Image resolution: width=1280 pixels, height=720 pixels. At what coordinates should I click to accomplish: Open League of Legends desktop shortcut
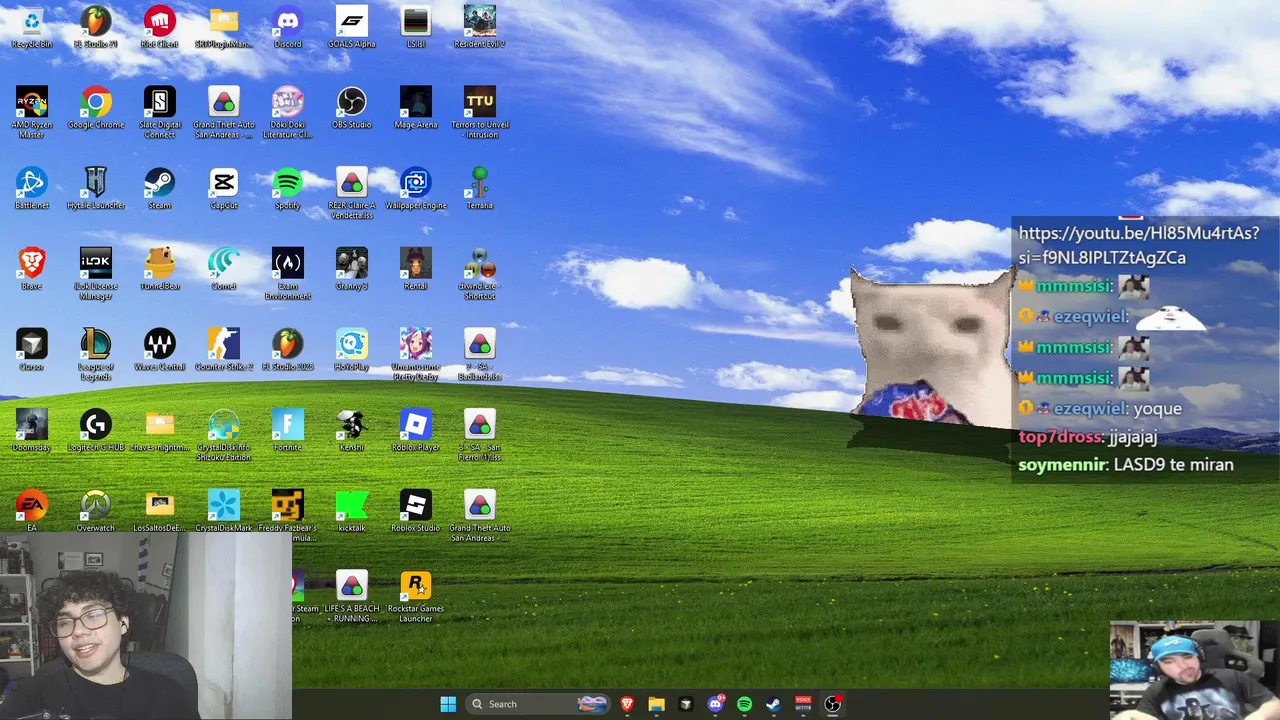click(96, 354)
